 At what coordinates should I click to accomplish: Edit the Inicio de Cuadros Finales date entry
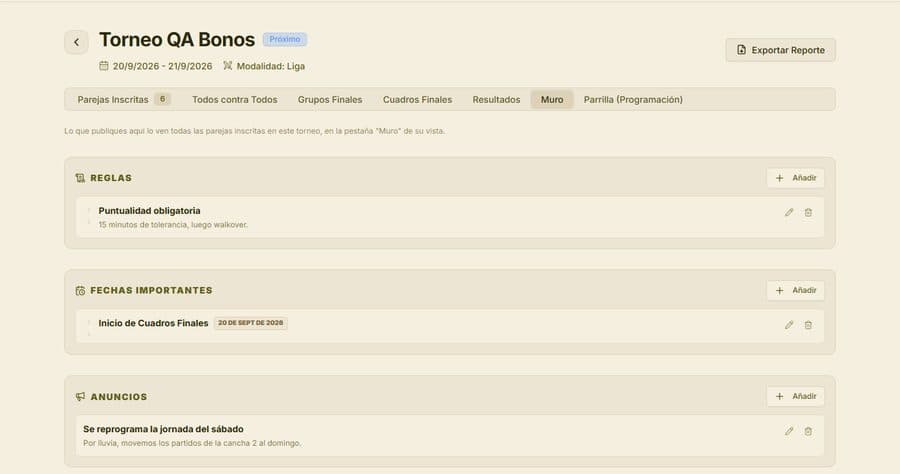point(789,325)
